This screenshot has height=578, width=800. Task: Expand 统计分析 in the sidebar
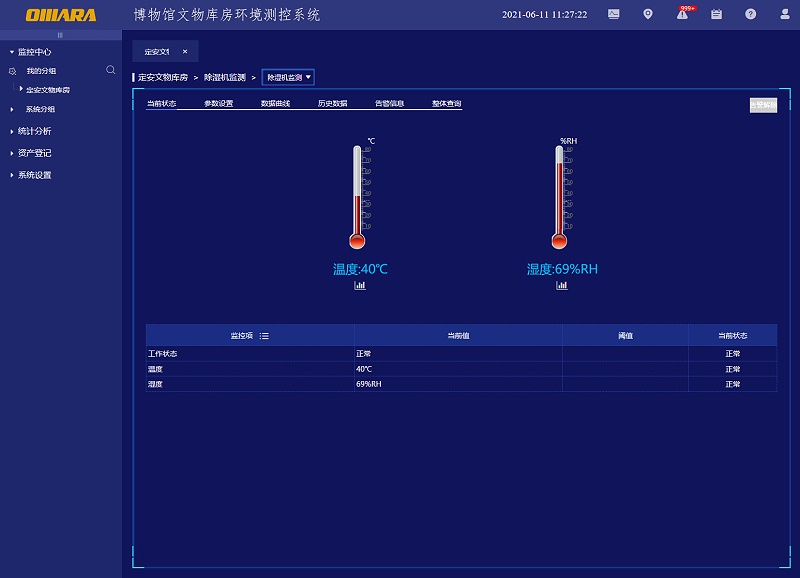[34, 131]
